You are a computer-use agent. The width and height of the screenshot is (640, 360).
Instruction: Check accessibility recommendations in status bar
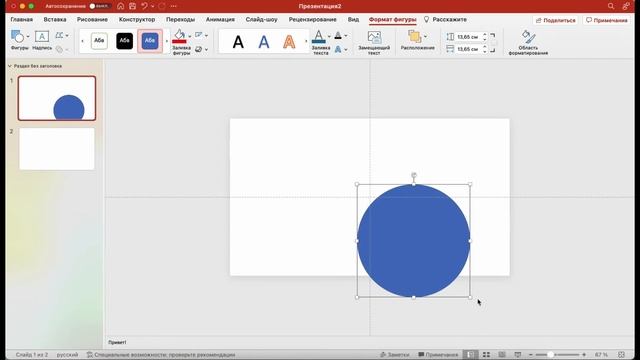(161, 355)
